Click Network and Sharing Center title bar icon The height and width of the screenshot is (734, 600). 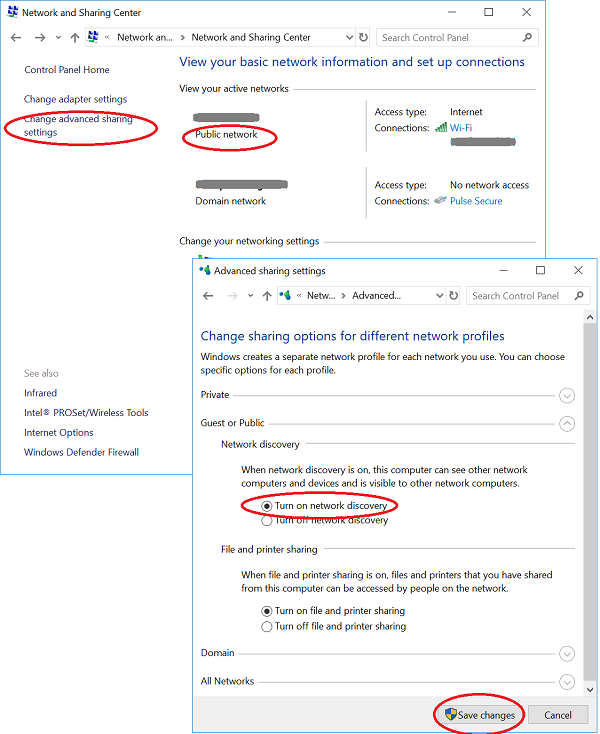click(12, 12)
